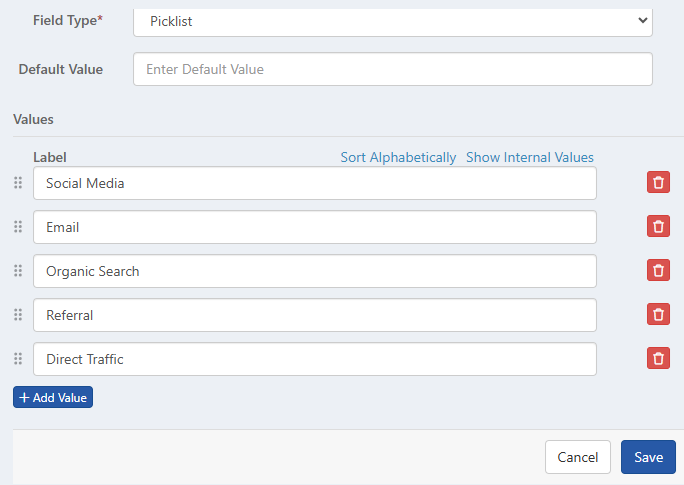The image size is (684, 485).
Task: Delete the Referral picklist value
Action: [658, 314]
